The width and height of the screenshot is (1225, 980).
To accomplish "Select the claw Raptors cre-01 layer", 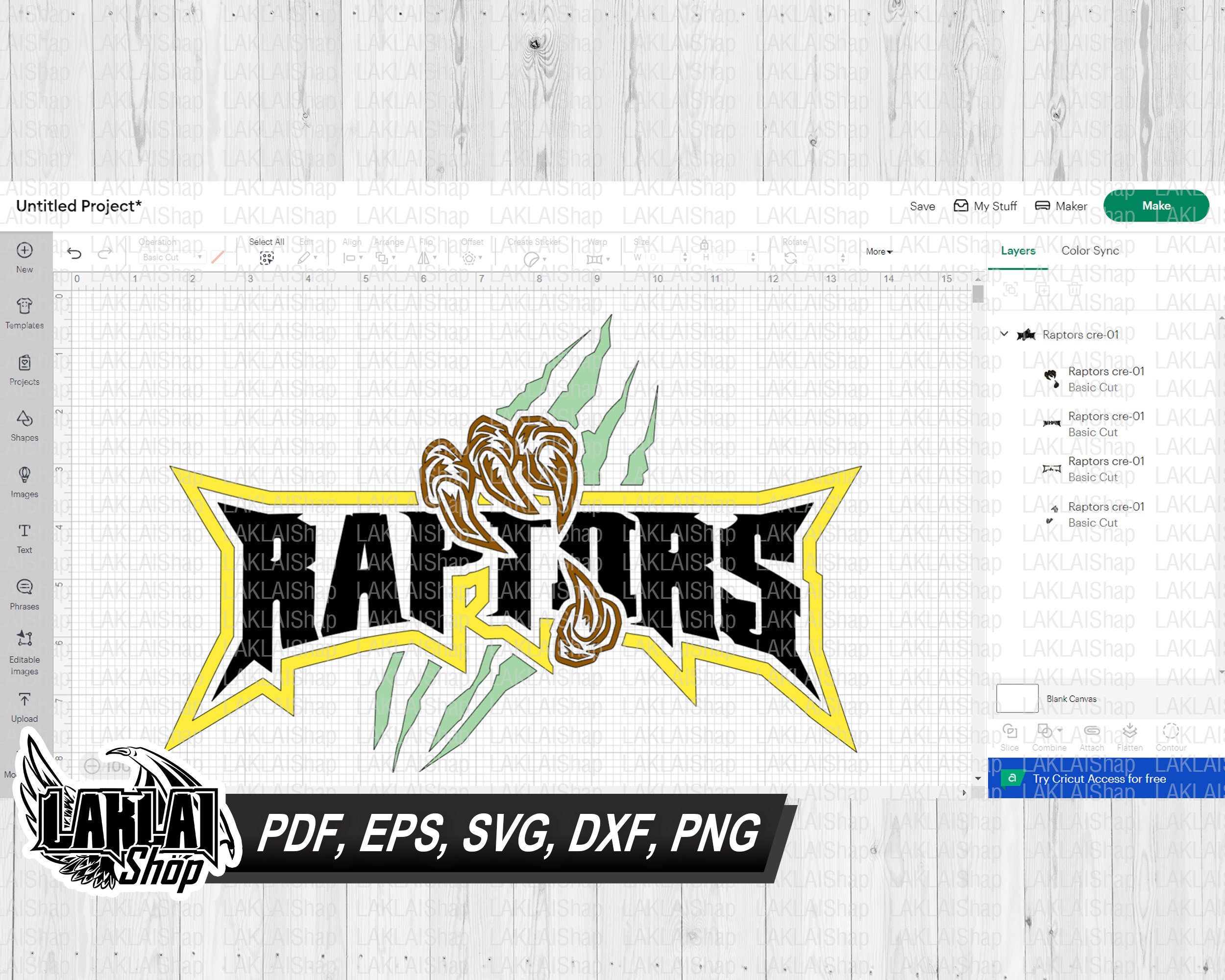I will pyautogui.click(x=1094, y=379).
